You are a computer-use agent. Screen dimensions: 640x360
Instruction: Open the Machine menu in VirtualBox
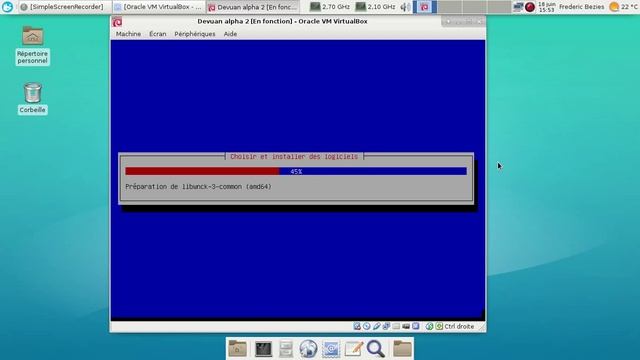[128, 34]
